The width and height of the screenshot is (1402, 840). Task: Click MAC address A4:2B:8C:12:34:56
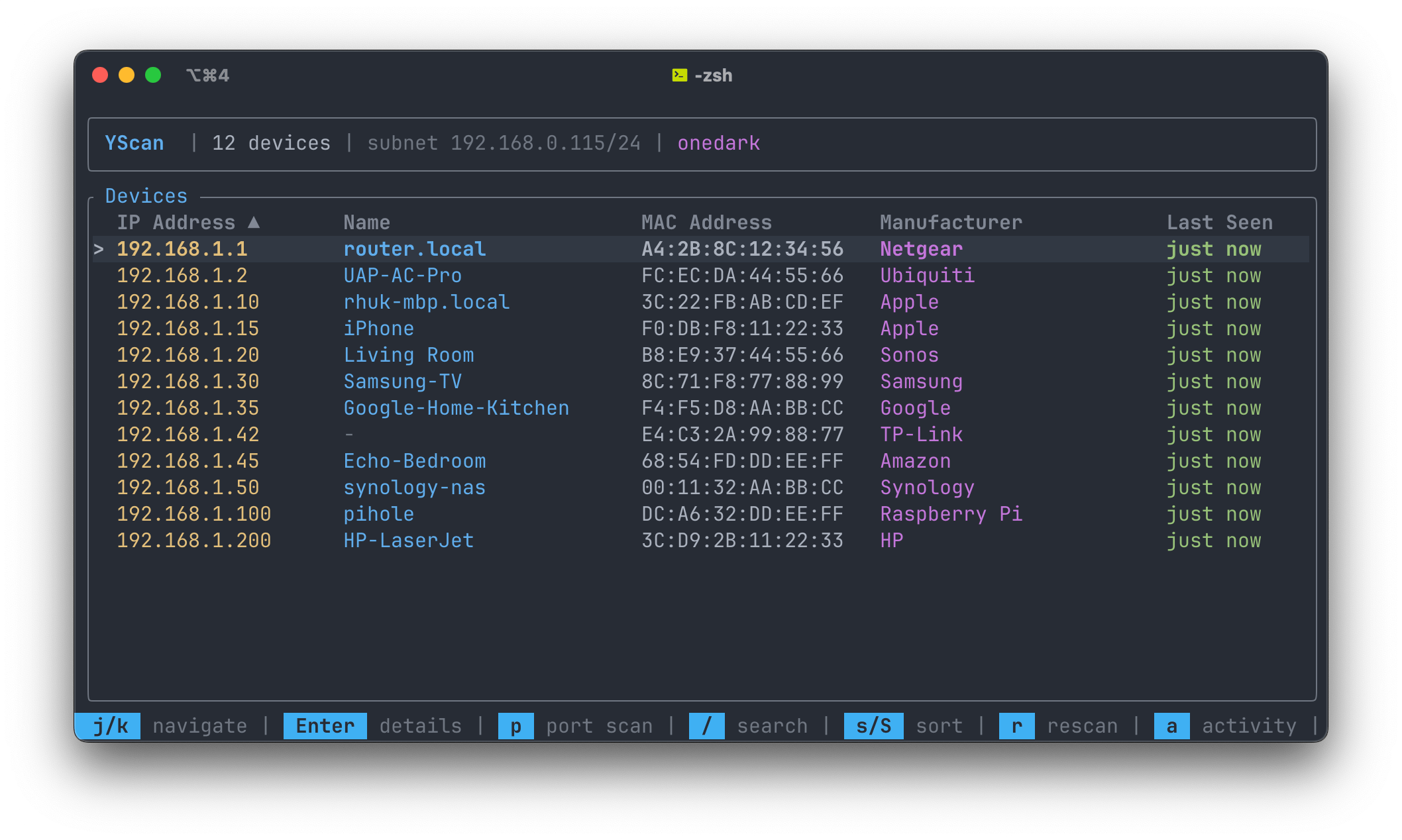coord(743,249)
